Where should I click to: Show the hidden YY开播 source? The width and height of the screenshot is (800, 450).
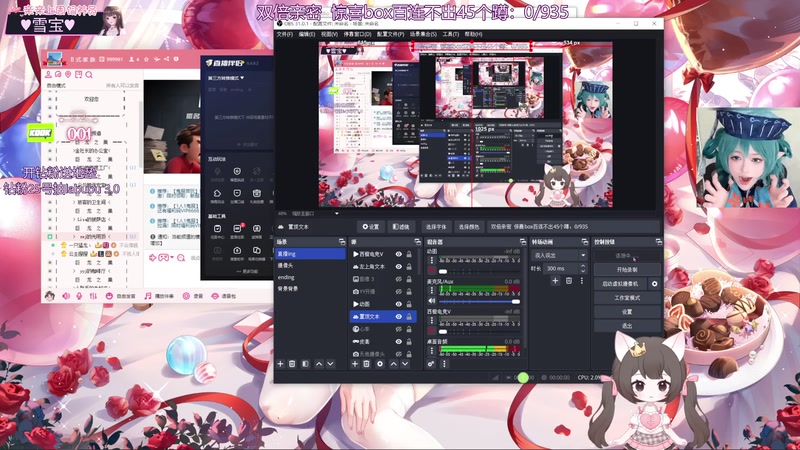[398, 291]
